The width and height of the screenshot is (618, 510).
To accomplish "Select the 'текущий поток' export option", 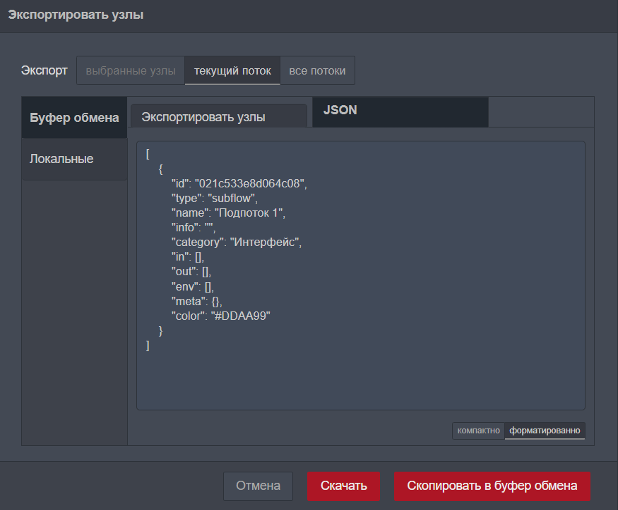I will [x=232, y=71].
